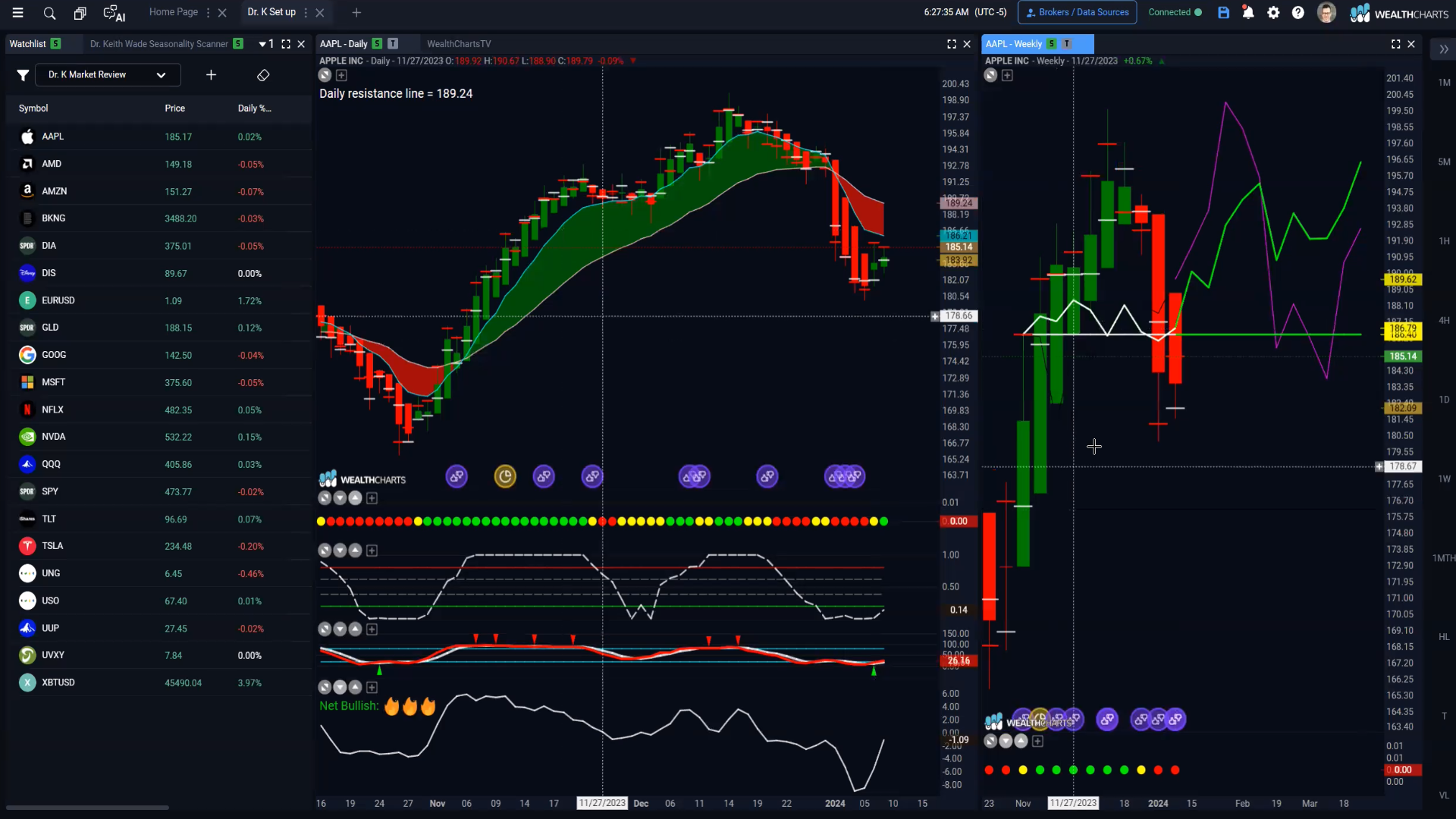Use the watchlist horizontal scrollbar
Screen dimensions: 1456x819
click(87, 808)
